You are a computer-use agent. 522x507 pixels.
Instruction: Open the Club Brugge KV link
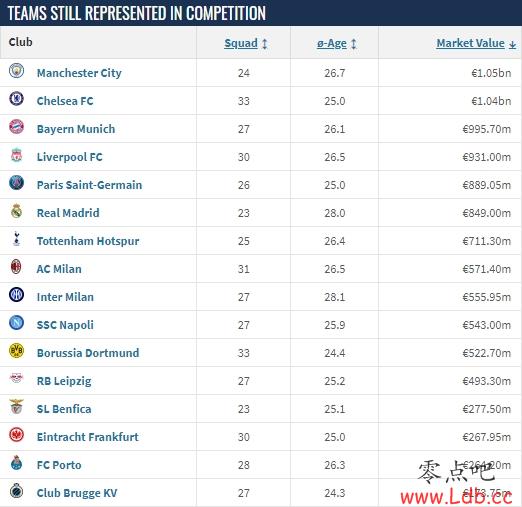tap(77, 493)
